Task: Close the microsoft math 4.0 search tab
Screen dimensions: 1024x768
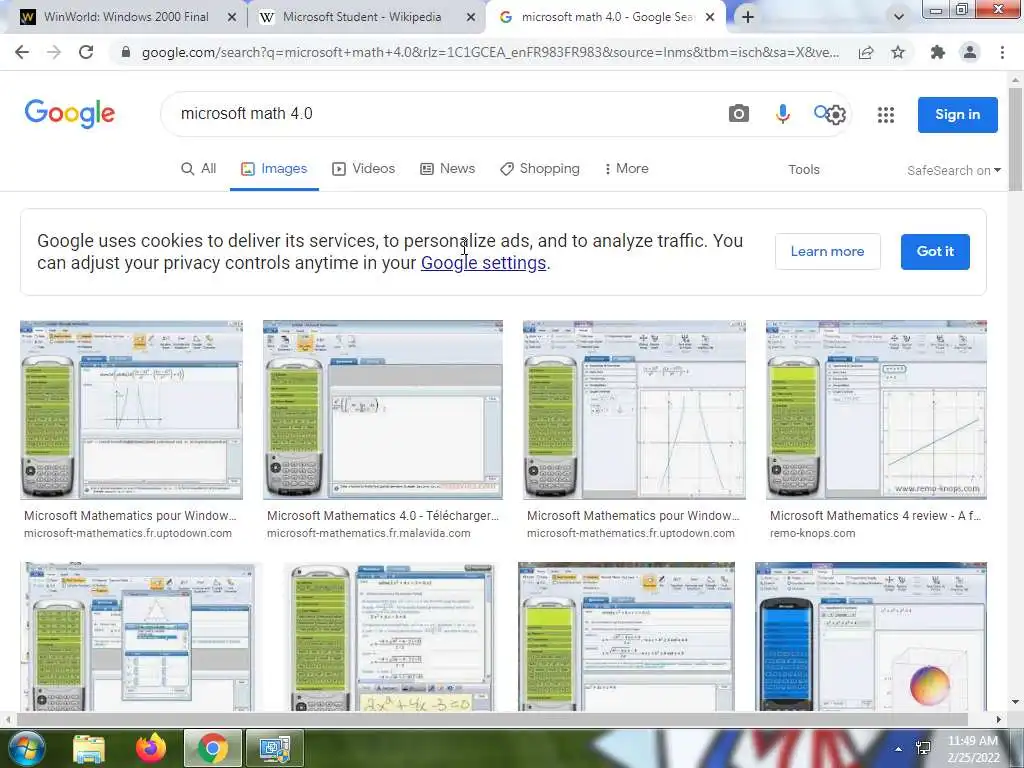Action: (x=711, y=17)
